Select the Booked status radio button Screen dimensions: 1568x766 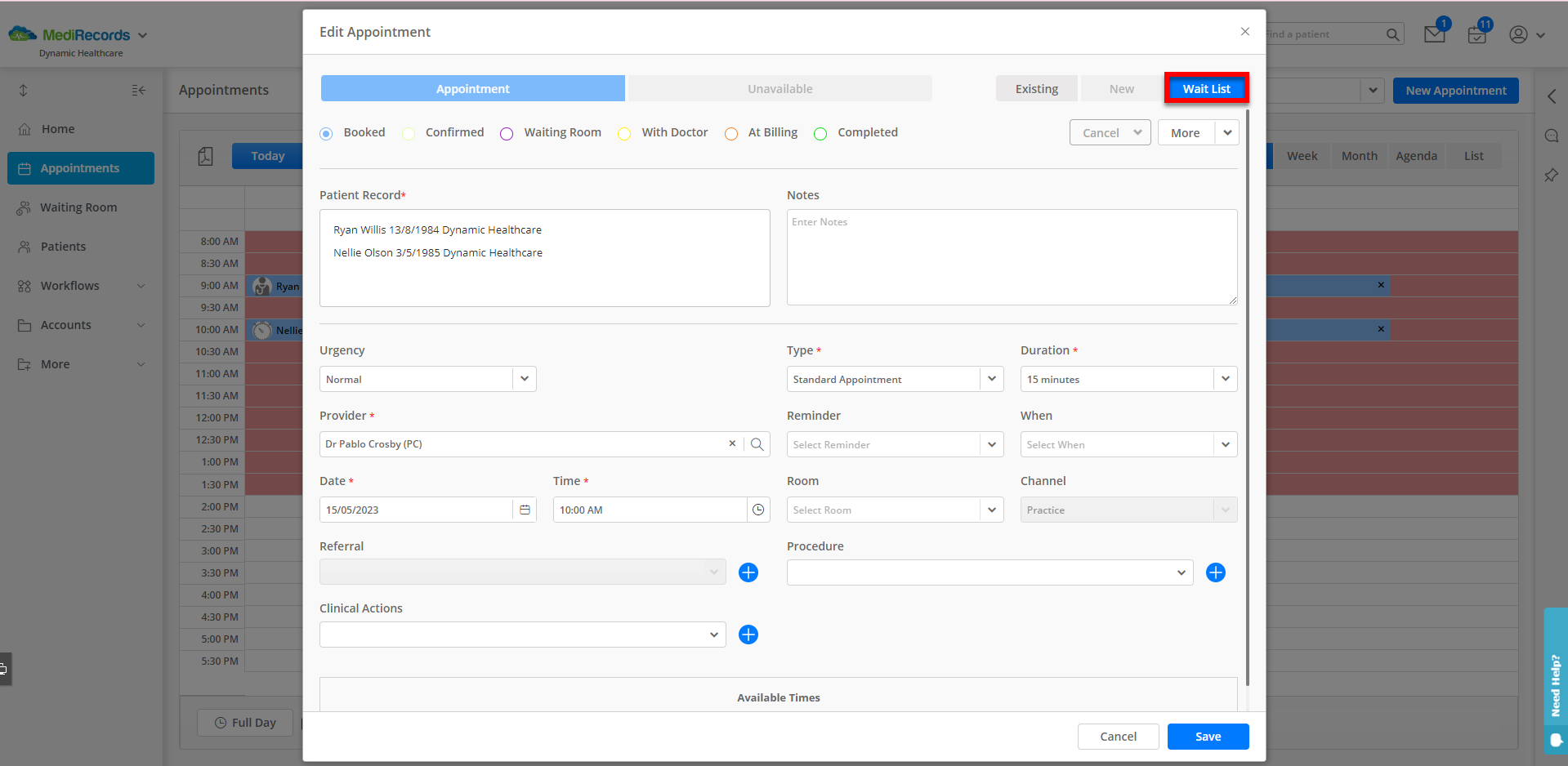click(x=327, y=133)
